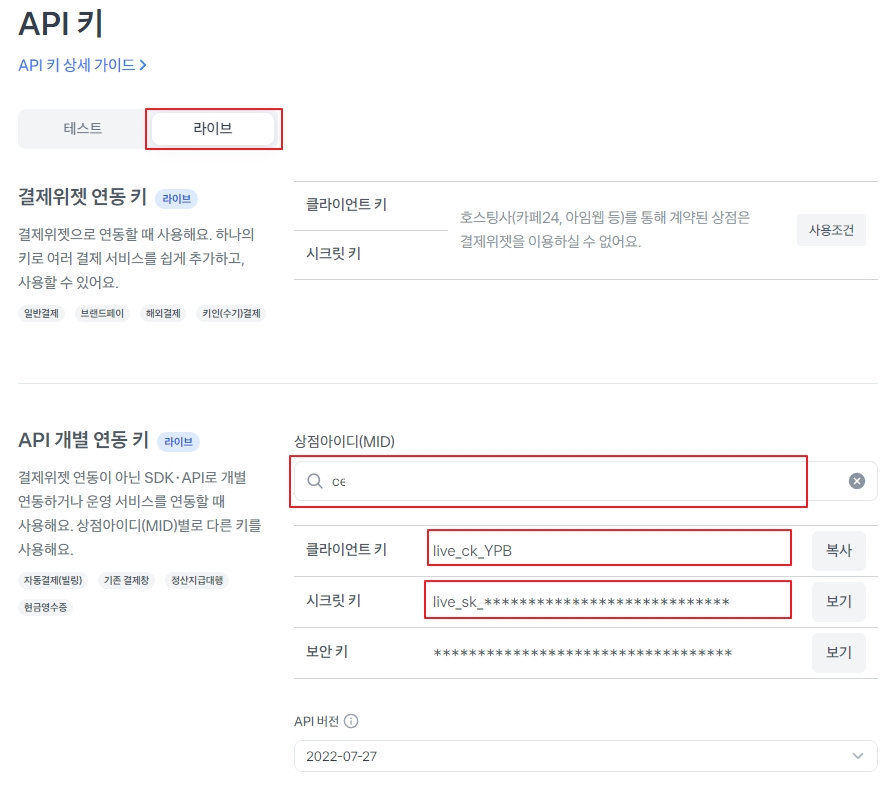
Task: Click the 시크릿 키 label in 결제위젯 section
Action: coord(334,254)
